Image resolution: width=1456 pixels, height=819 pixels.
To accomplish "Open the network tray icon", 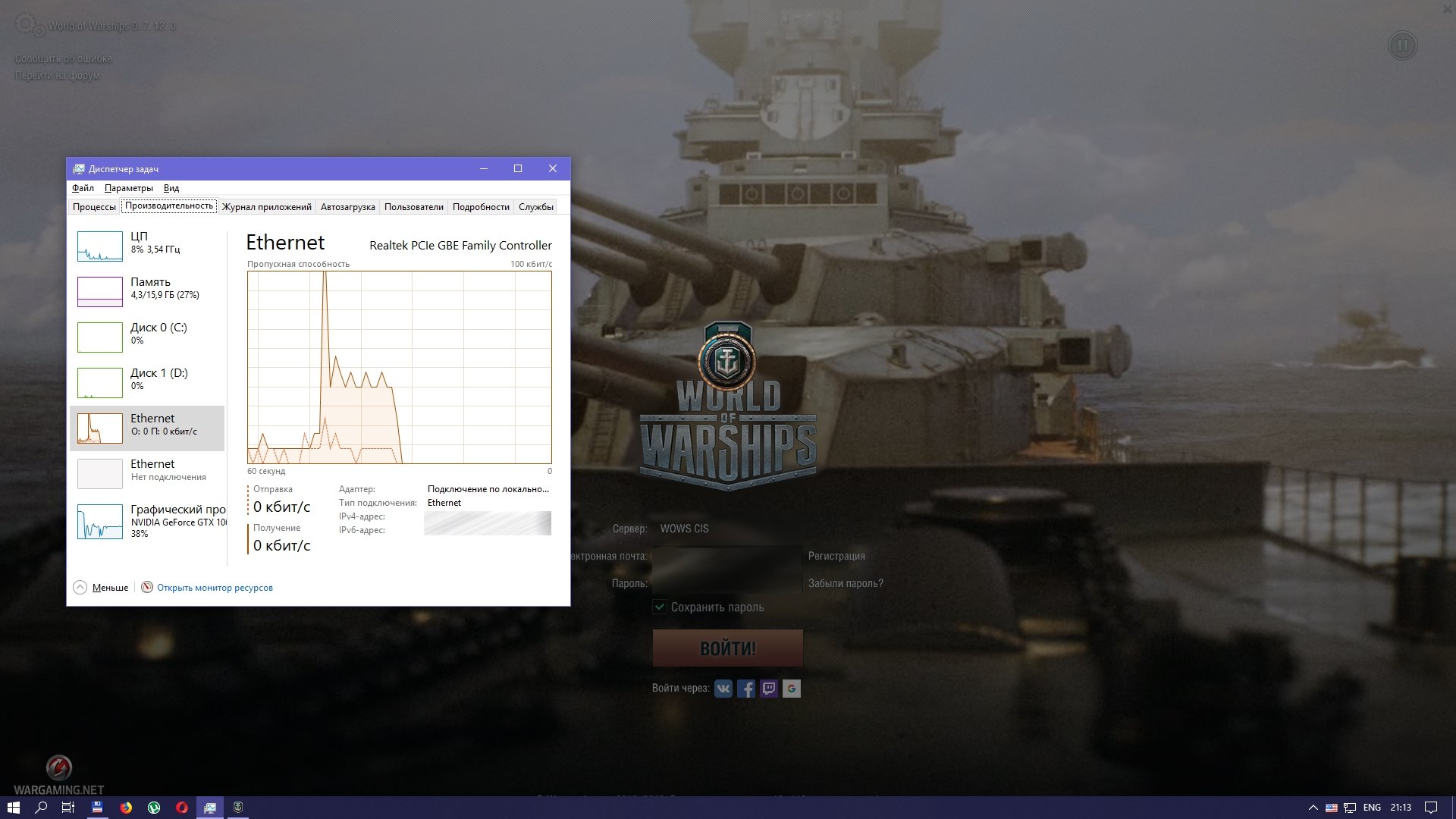I will click(x=1350, y=808).
